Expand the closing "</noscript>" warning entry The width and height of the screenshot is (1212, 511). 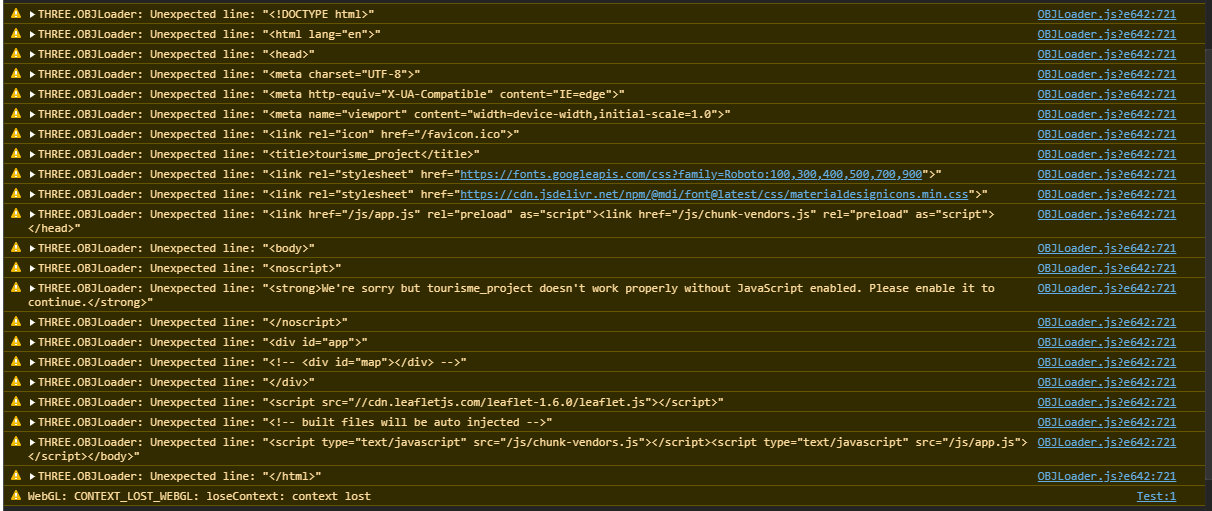[32, 322]
